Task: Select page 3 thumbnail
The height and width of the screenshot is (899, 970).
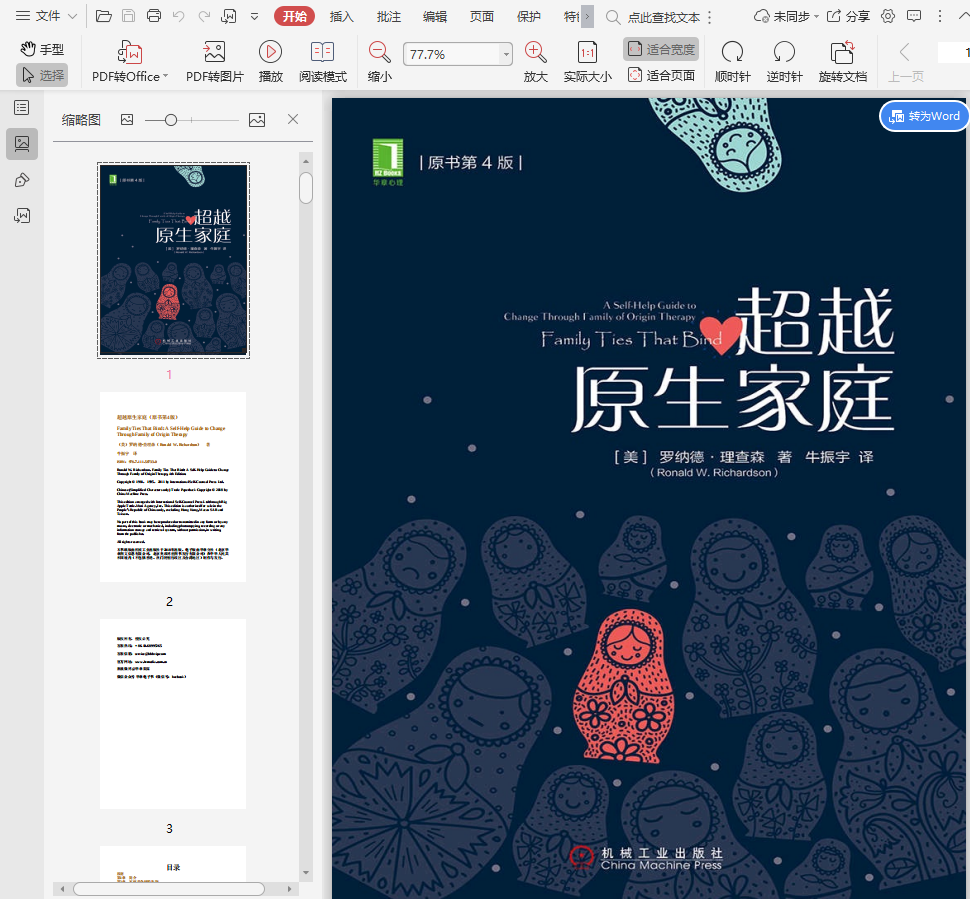Action: [x=173, y=714]
